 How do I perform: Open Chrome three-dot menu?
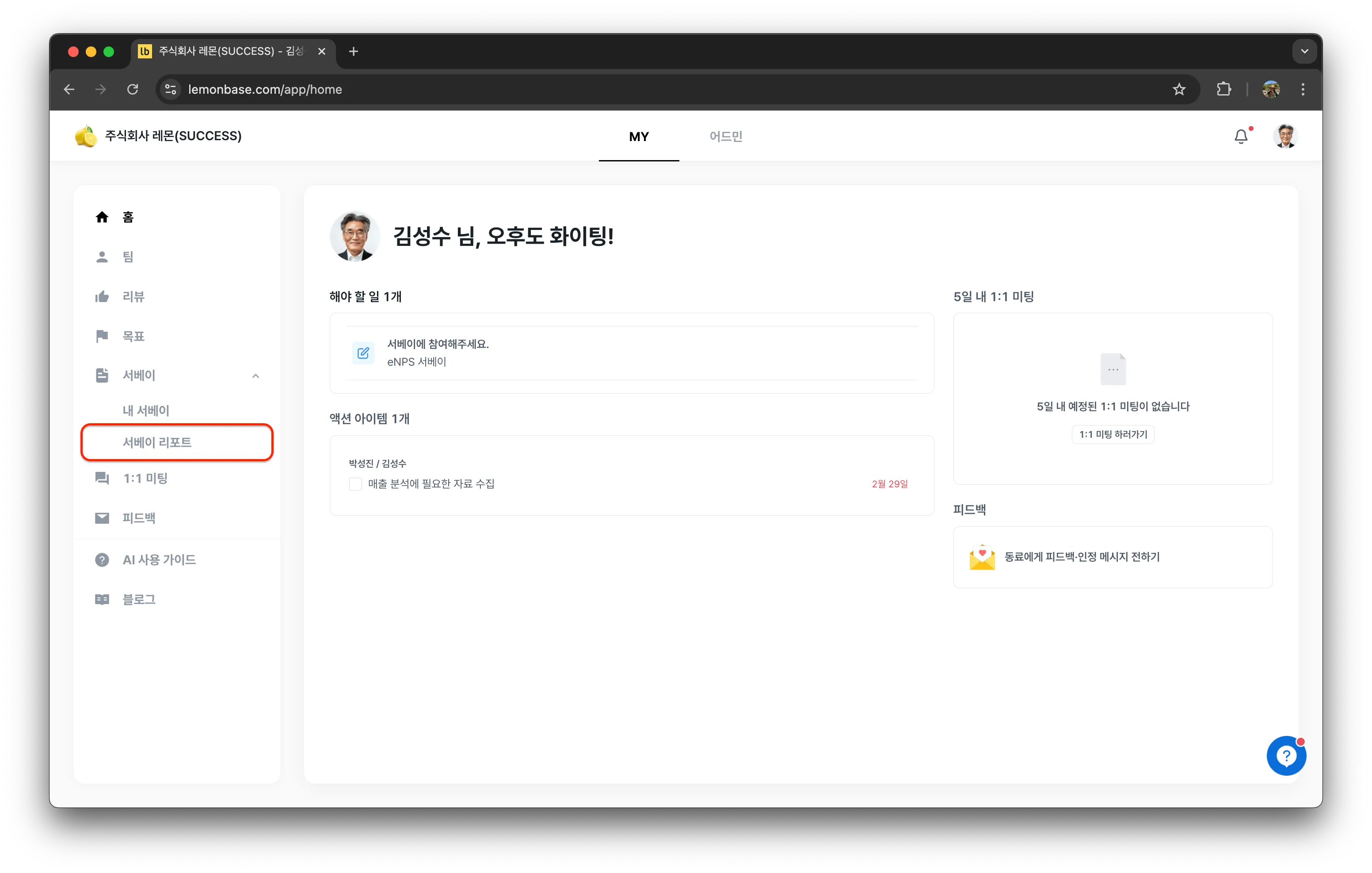(1303, 89)
